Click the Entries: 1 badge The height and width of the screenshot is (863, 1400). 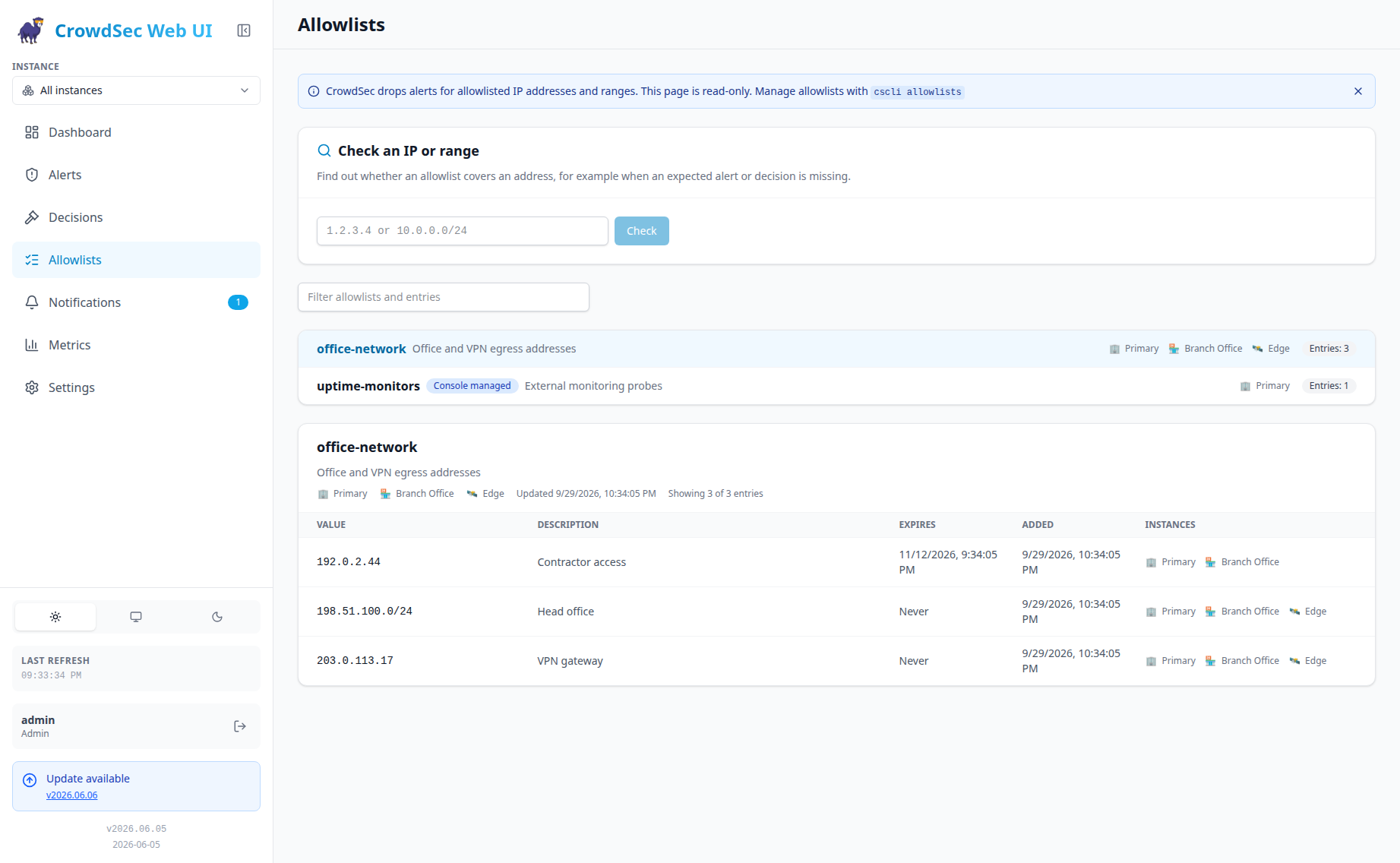[1329, 386]
